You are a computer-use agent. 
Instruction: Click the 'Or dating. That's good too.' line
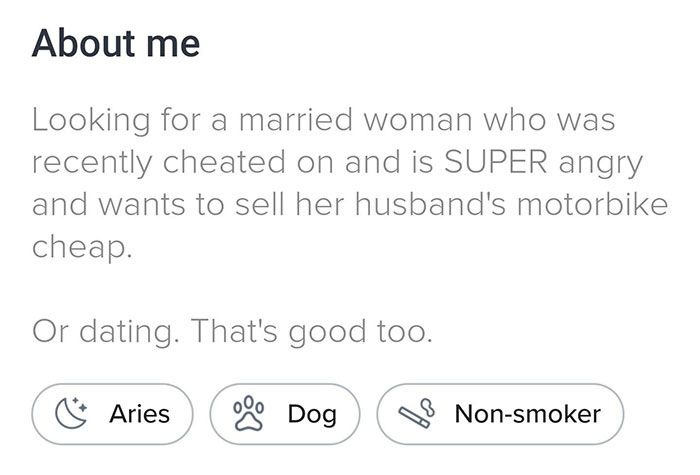(233, 331)
